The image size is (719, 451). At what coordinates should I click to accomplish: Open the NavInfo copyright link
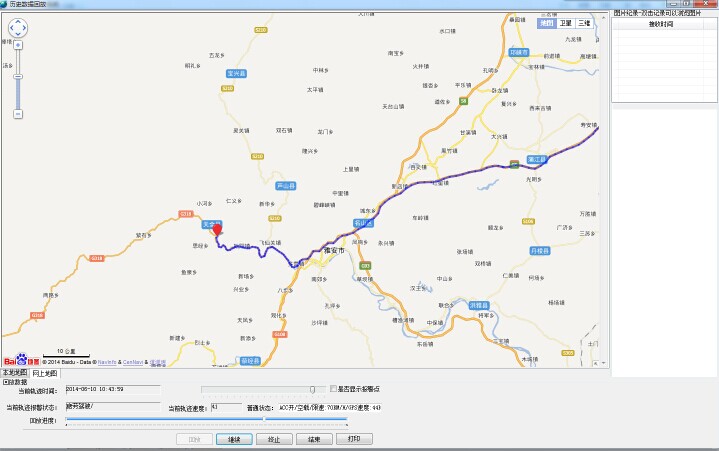point(107,362)
